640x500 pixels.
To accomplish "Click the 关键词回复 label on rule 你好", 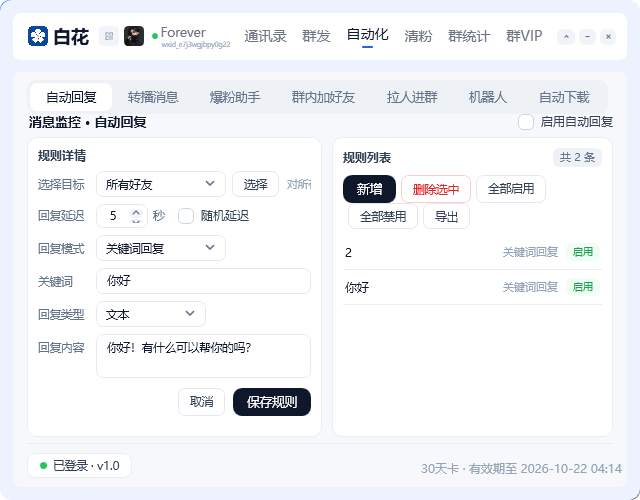I will coord(530,287).
